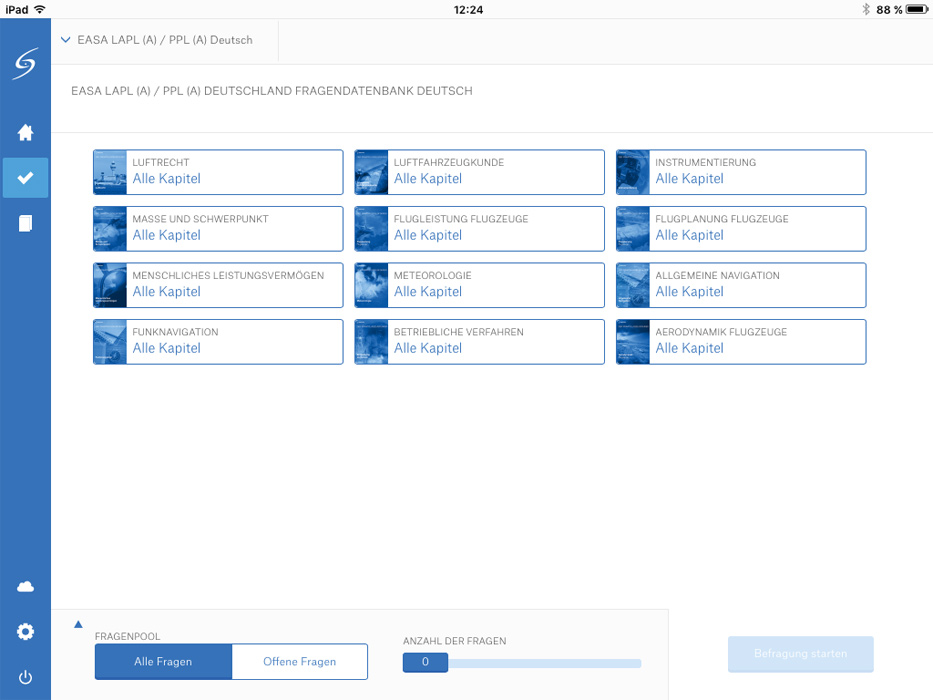
Task: Click the FUNKNAVIGATION subject label
Action: (x=176, y=332)
